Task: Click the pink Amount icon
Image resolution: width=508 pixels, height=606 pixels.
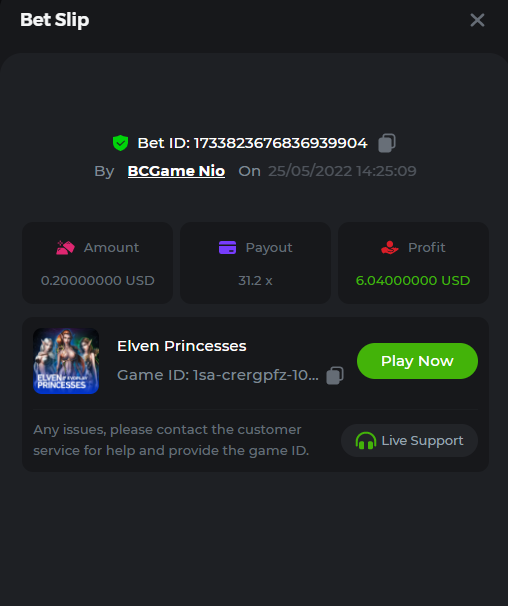Action: (65, 247)
